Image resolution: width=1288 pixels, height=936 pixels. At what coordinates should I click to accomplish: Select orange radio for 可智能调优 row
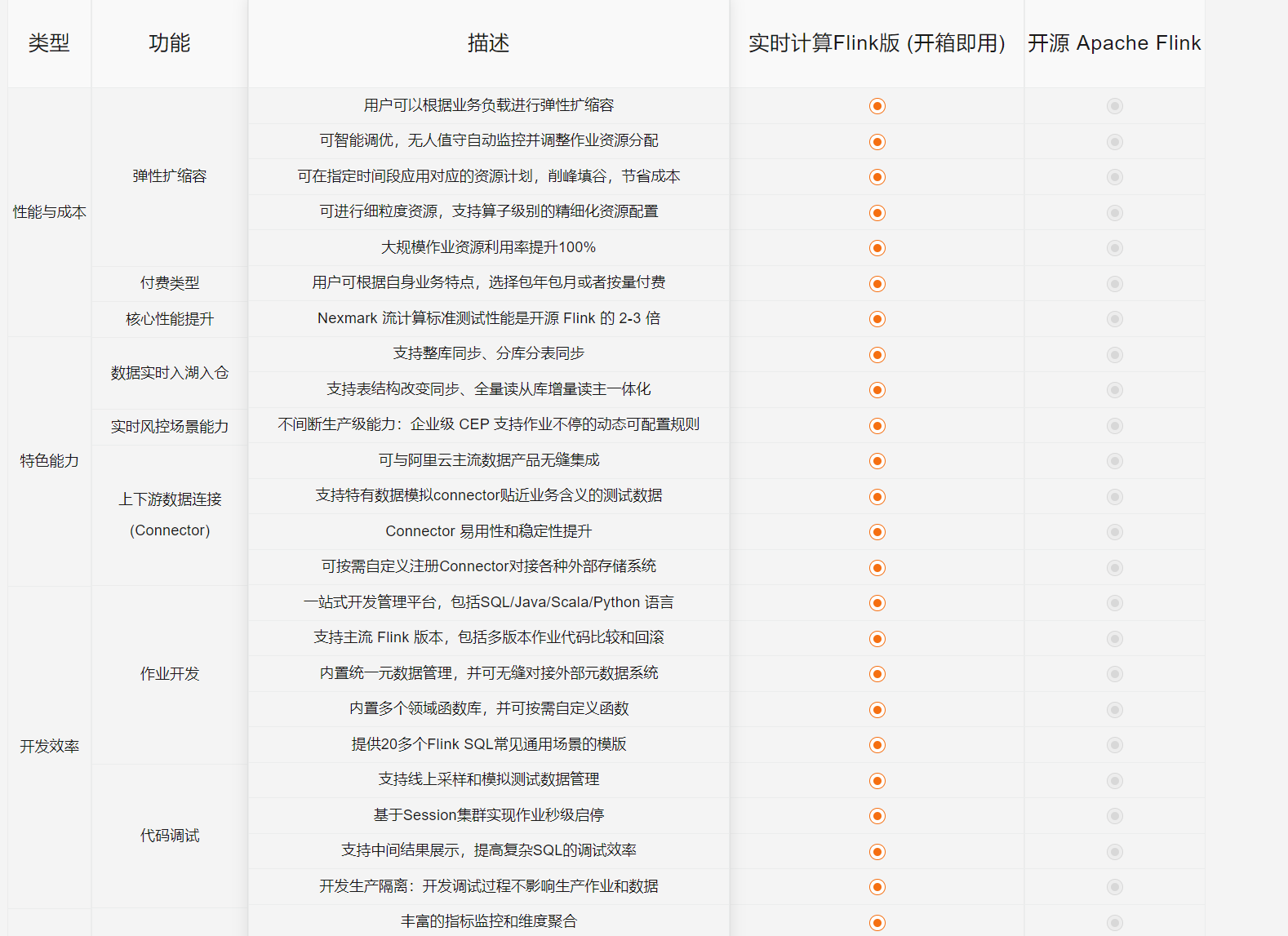tap(877, 142)
